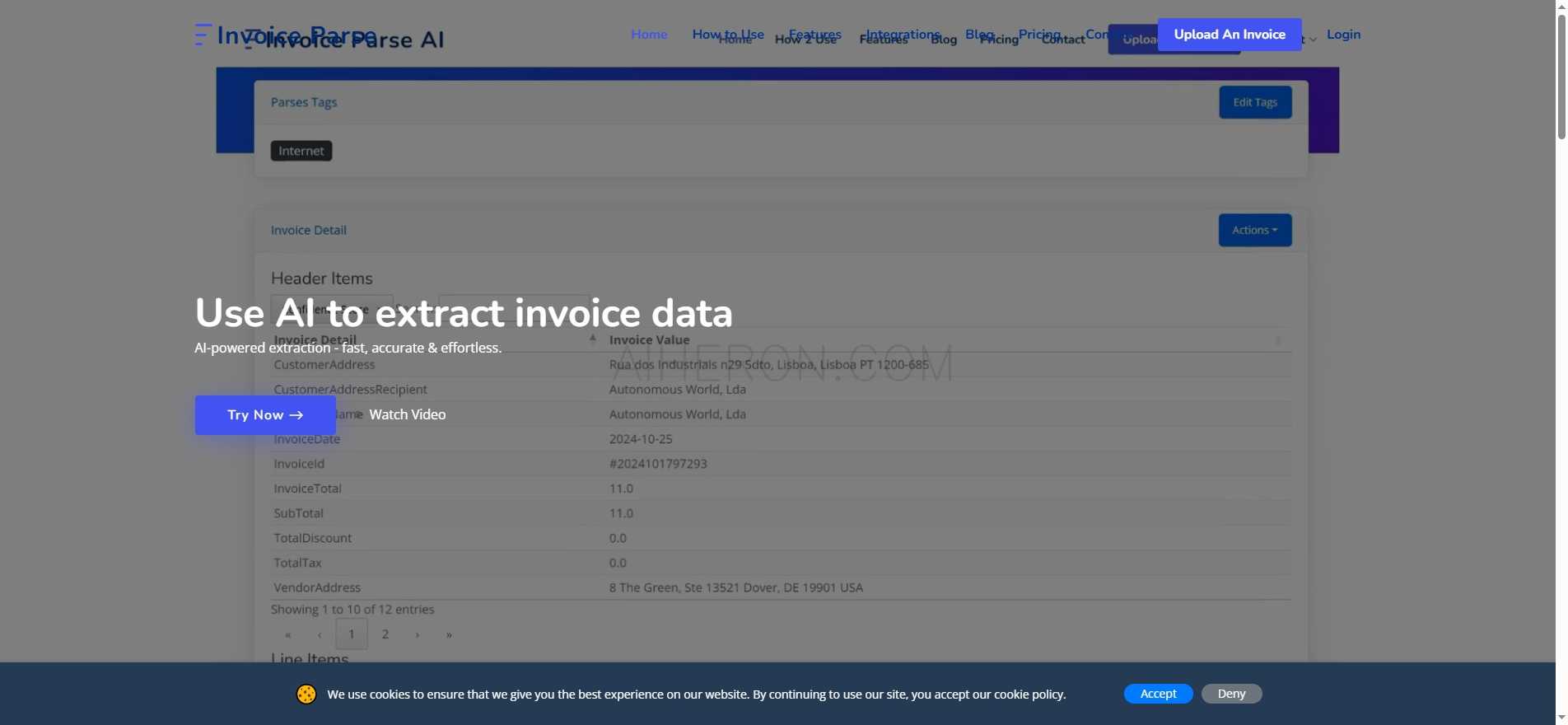Click the Try Now button
The width and height of the screenshot is (1568, 725).
click(265, 415)
